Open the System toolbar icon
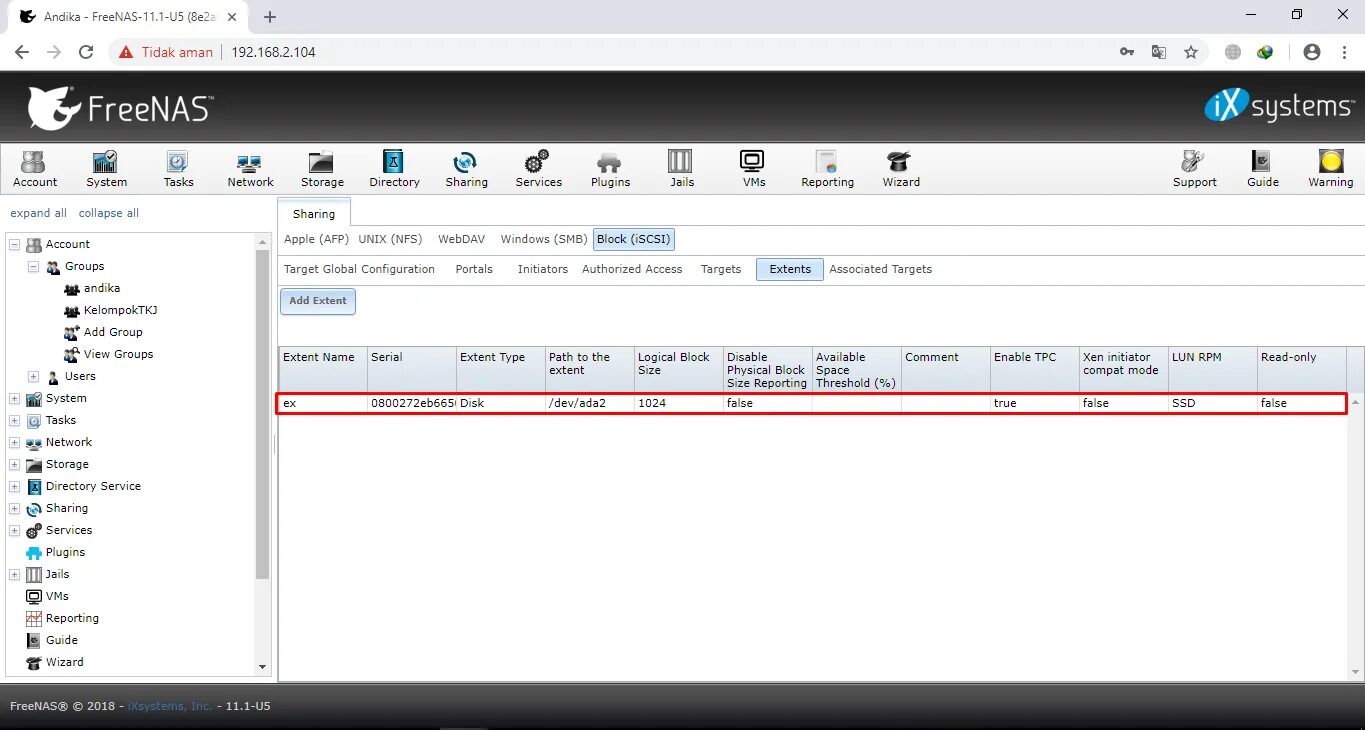The width and height of the screenshot is (1365, 730). (106, 168)
